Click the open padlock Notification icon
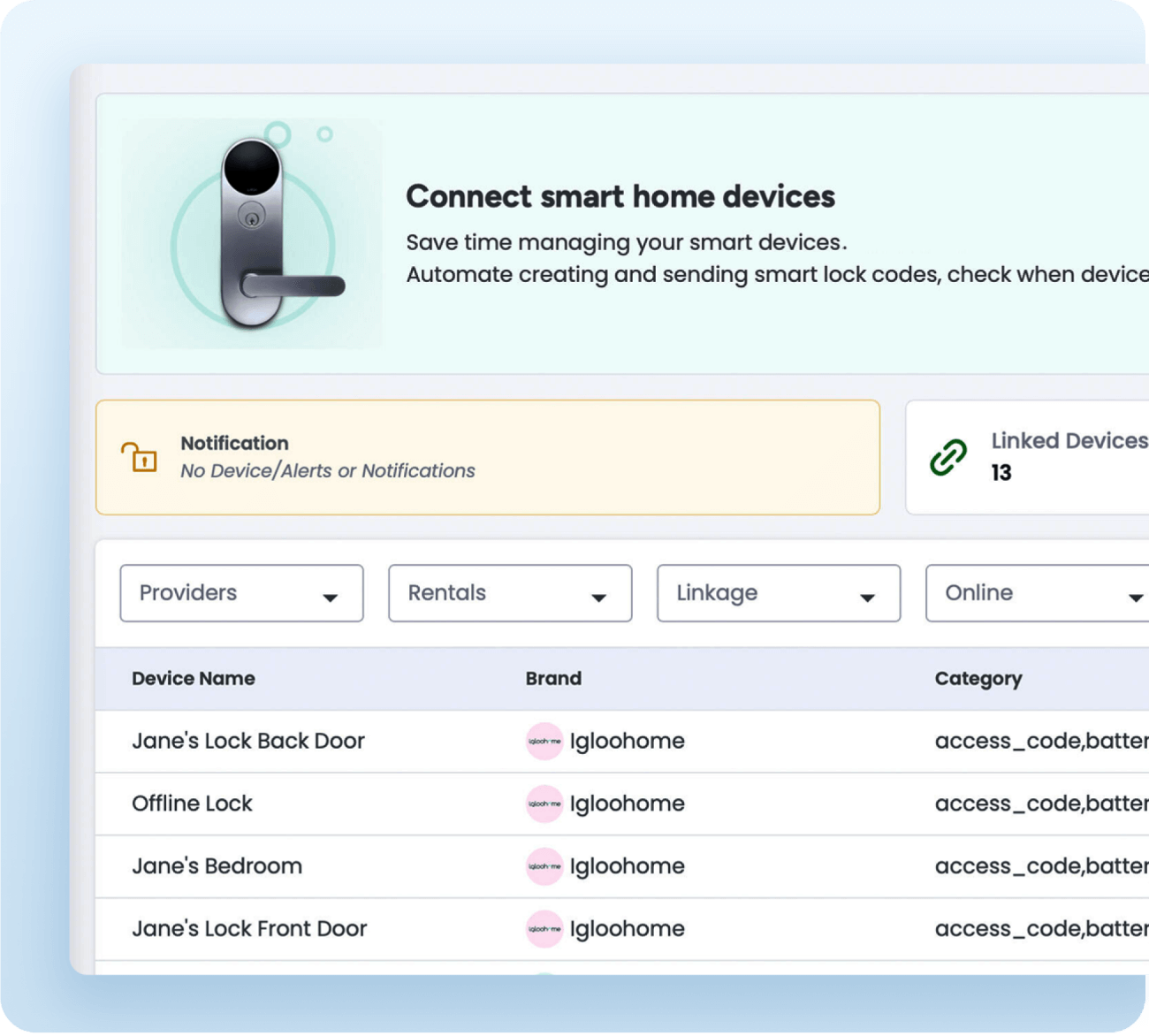This screenshot has height=1036, width=1149. coord(139,457)
